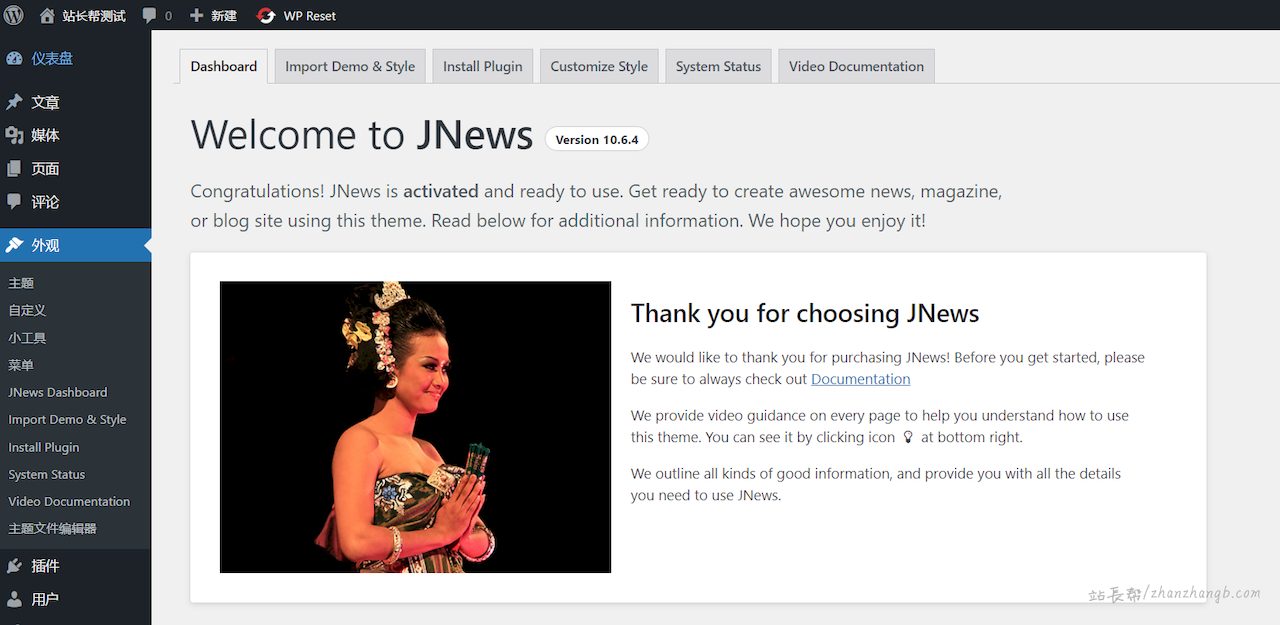Screen dimensions: 1280x625
Task: Open WP Reset from admin bar
Action: point(297,16)
